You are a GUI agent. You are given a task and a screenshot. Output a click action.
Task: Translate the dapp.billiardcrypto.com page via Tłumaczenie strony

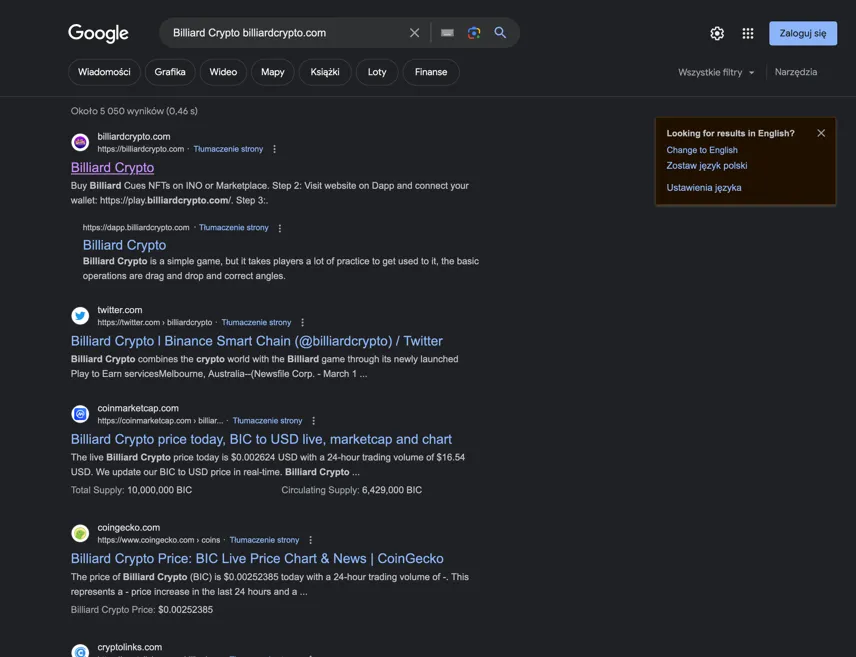pos(234,228)
